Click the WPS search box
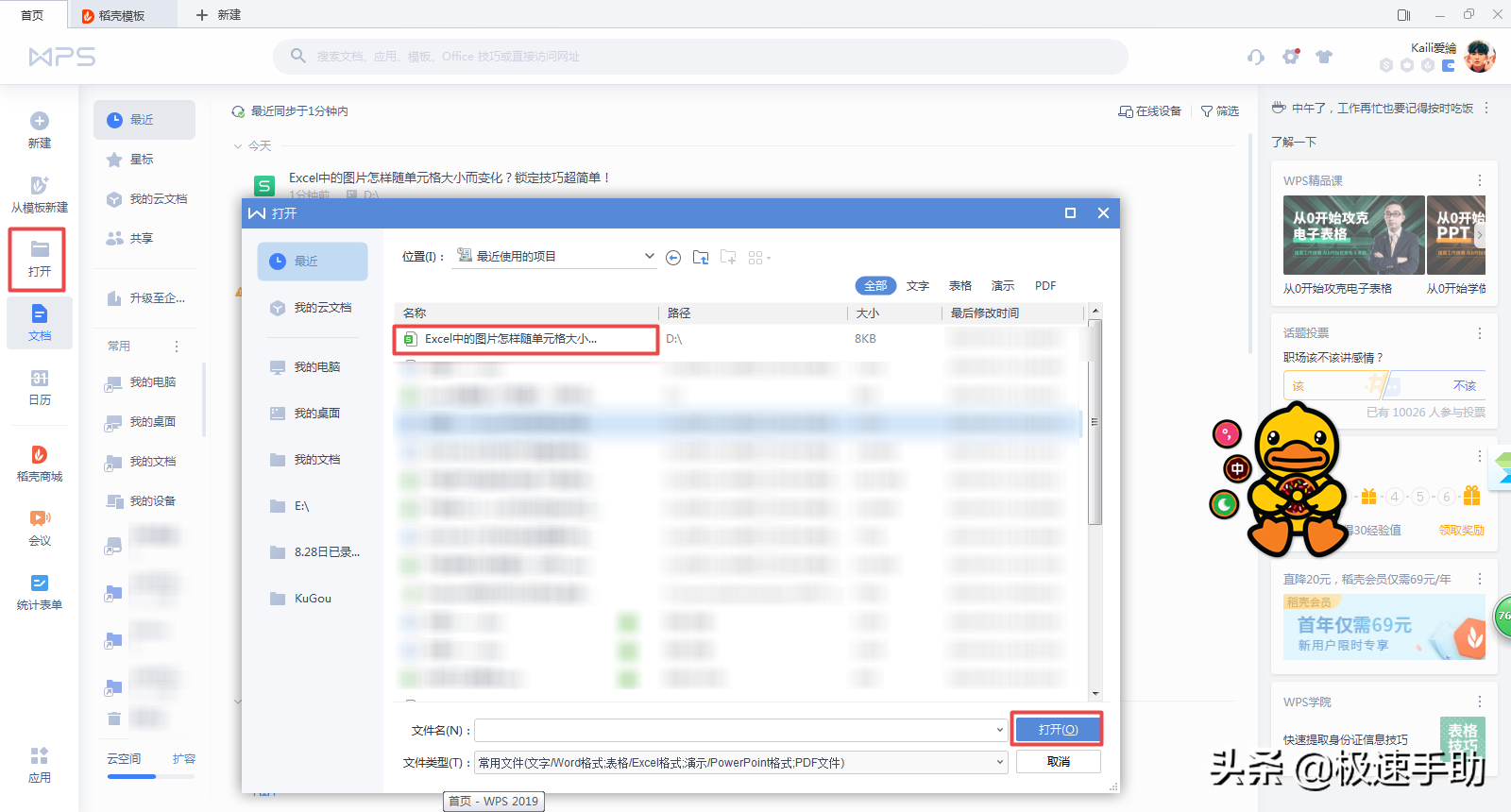The width and height of the screenshot is (1511, 812). click(701, 57)
